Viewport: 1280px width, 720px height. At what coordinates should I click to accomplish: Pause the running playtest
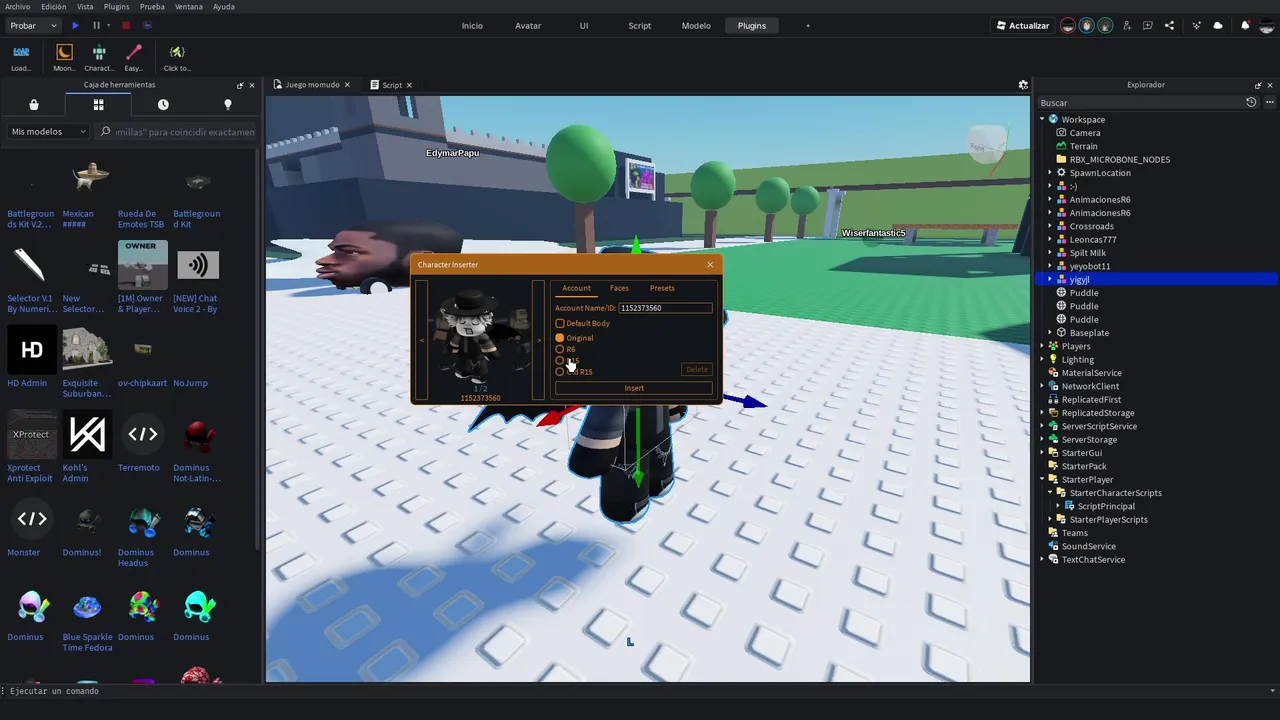click(x=96, y=25)
